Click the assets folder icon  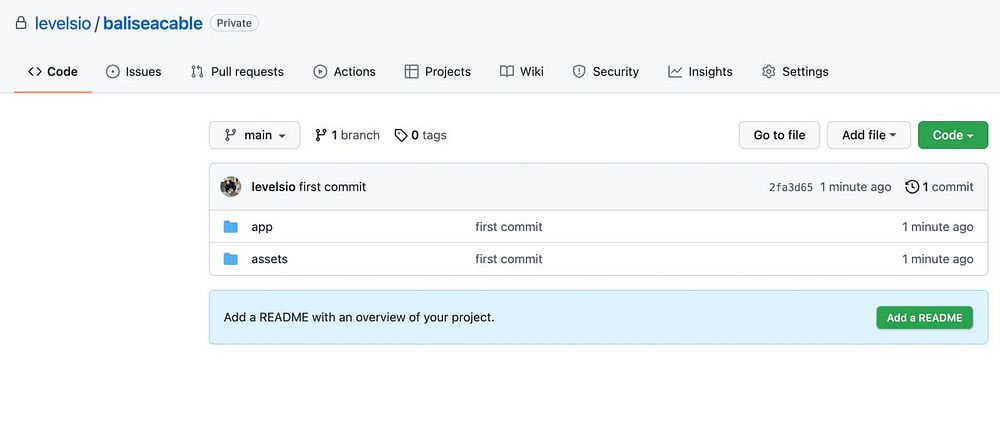[231, 259]
